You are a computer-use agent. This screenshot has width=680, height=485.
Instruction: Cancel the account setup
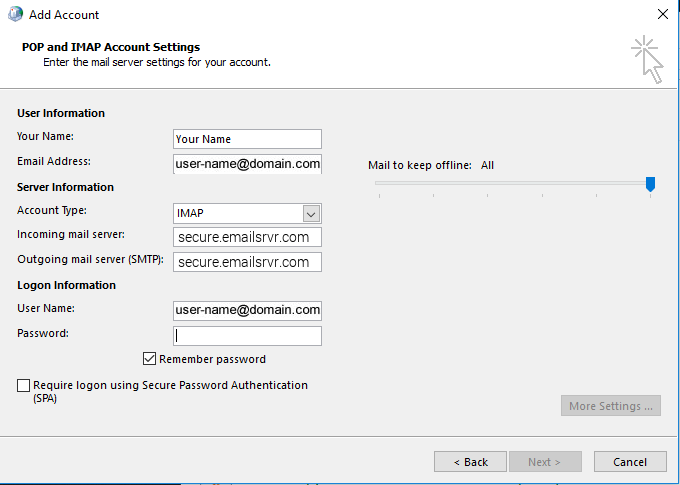pyautogui.click(x=629, y=462)
